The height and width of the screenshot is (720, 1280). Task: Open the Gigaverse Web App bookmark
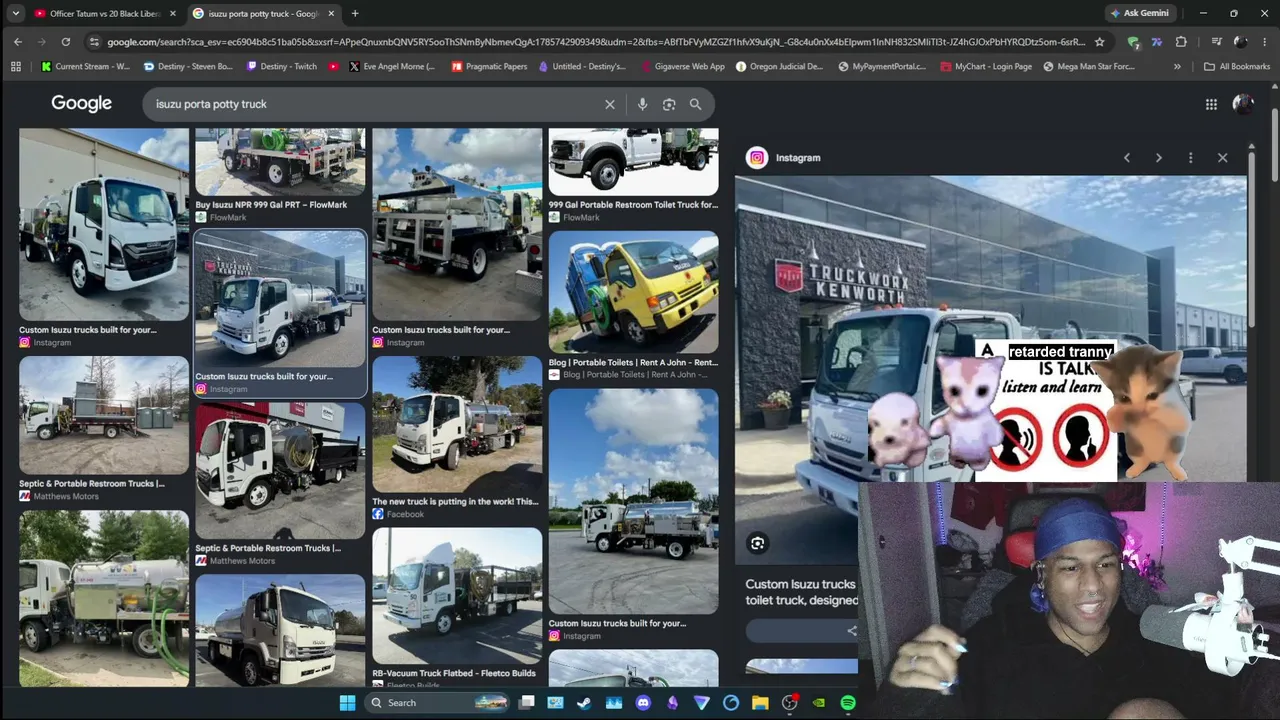point(681,67)
